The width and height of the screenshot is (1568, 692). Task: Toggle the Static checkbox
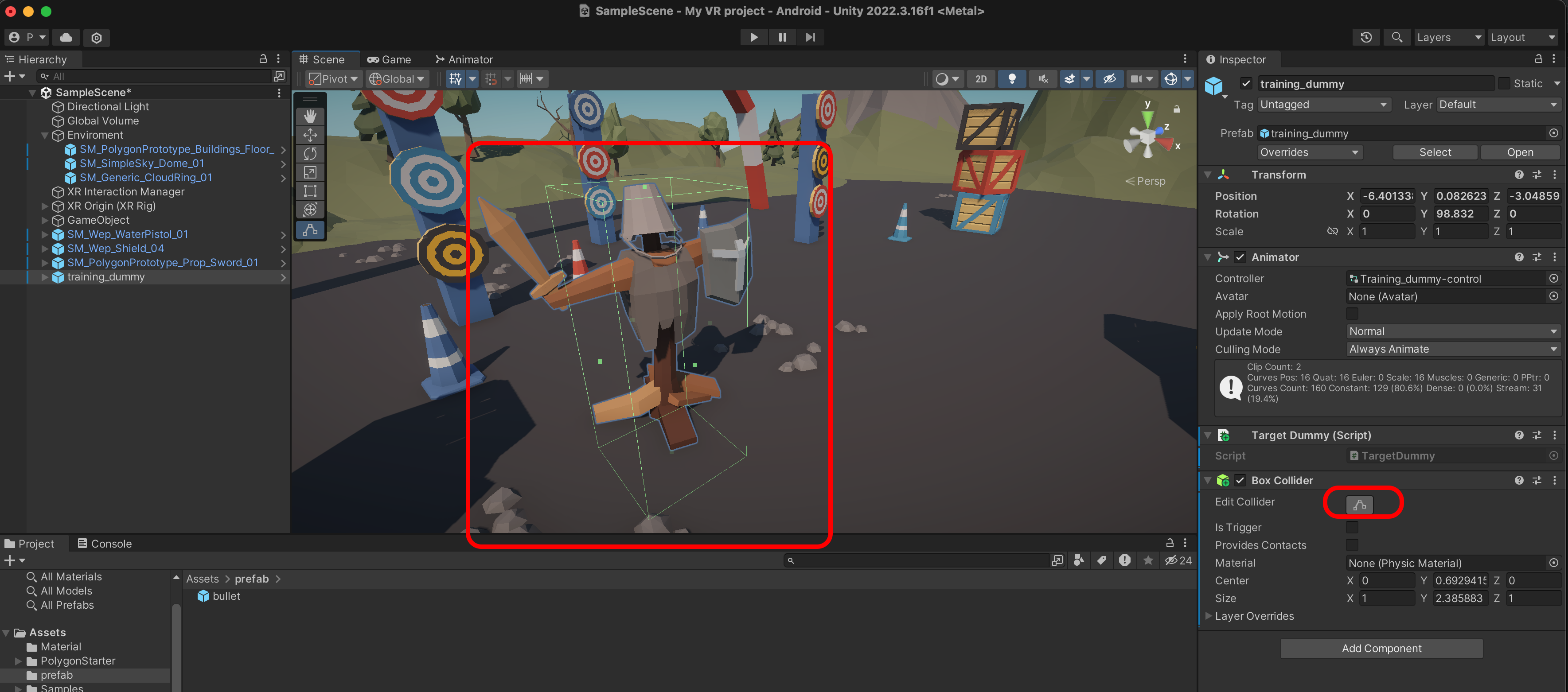(x=1503, y=83)
